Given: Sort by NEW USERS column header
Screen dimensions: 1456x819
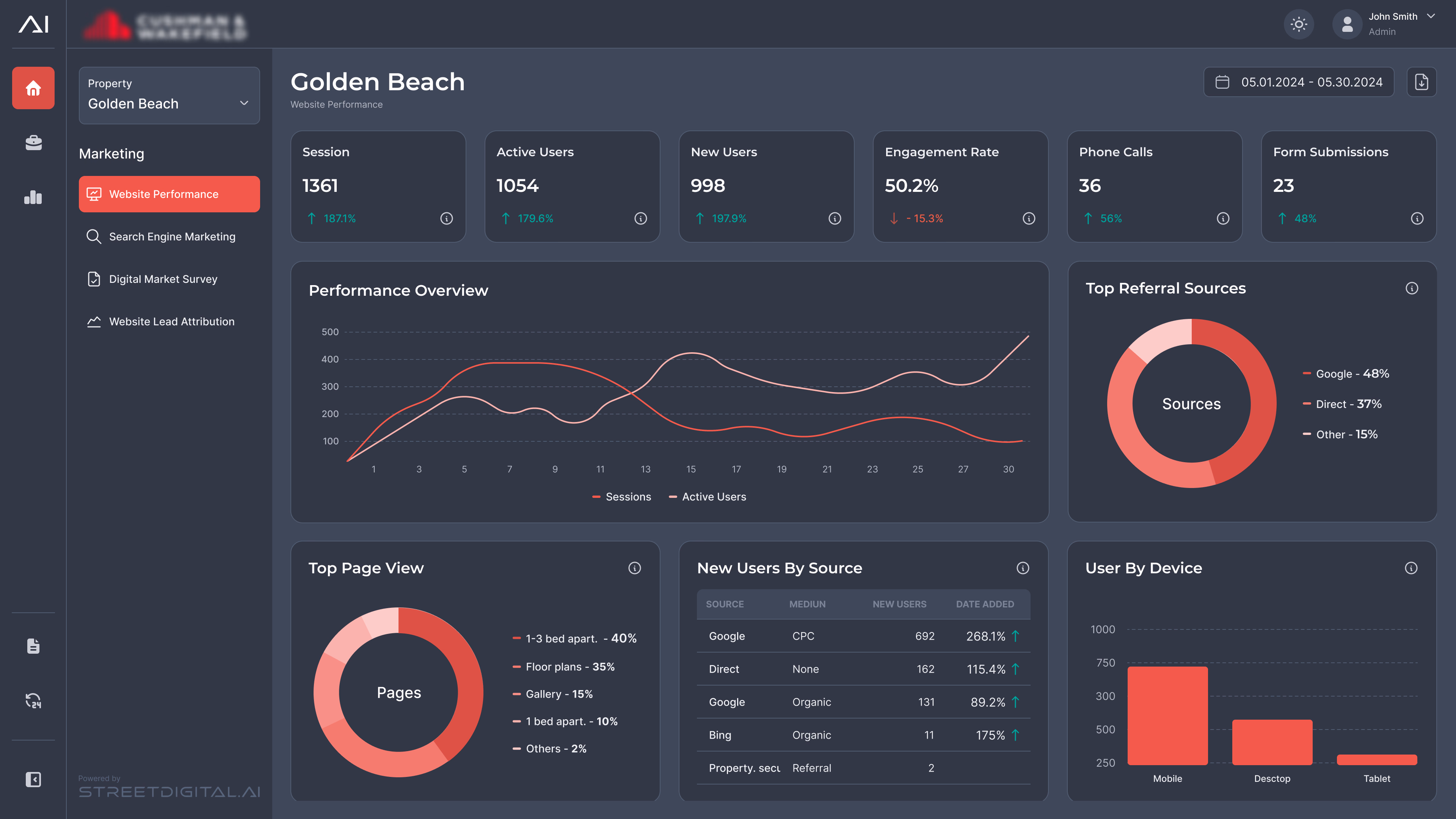Looking at the screenshot, I should tap(899, 604).
